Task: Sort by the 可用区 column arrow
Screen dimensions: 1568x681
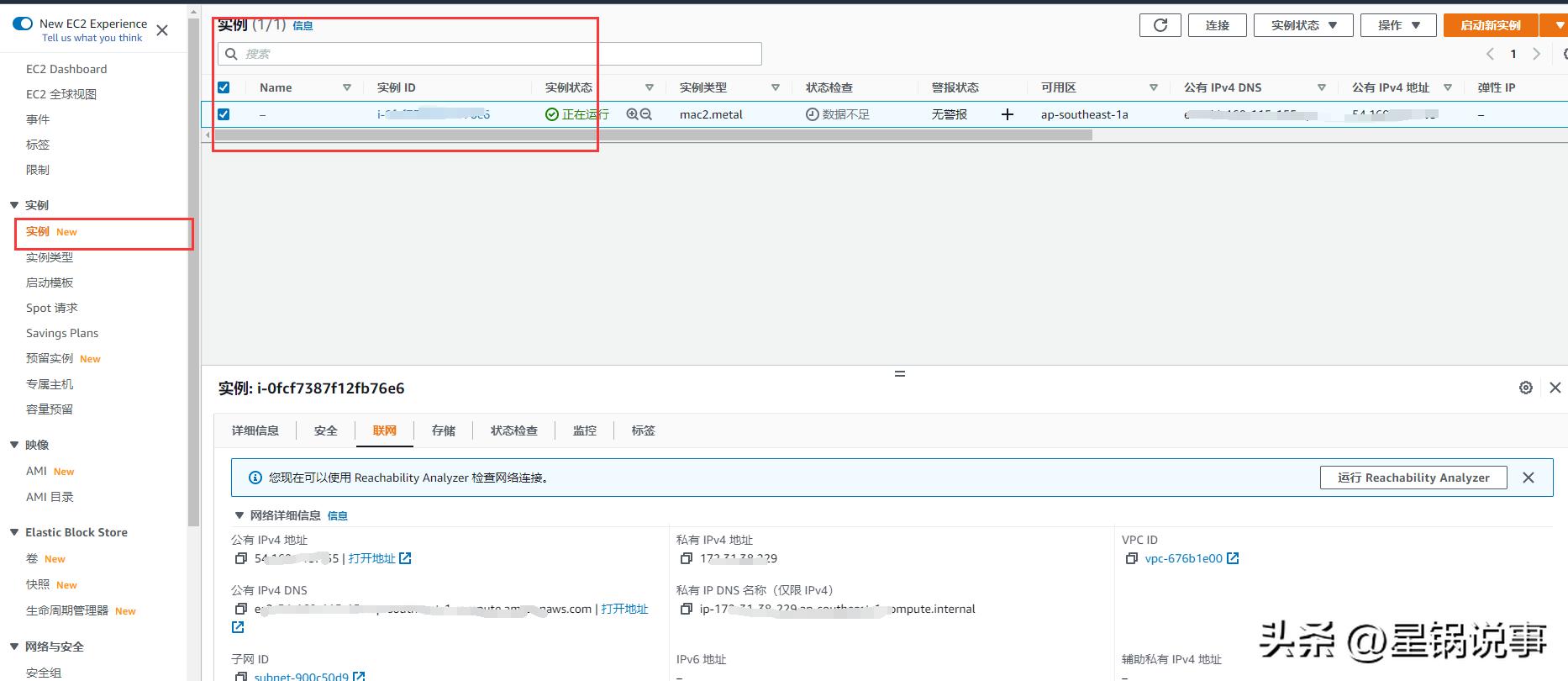Action: (1154, 87)
